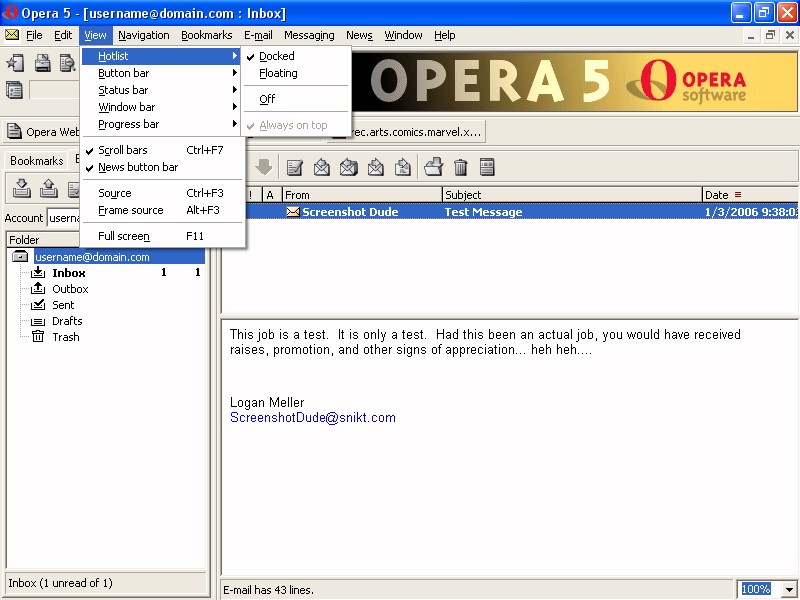The image size is (800, 600).
Task: Expand the Progress bar submenu
Action: click(162, 124)
